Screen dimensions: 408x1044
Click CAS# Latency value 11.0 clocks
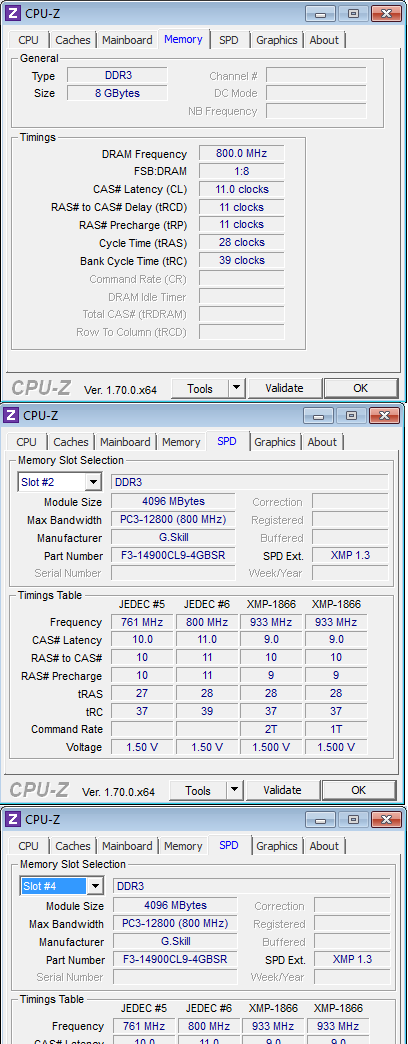242,189
